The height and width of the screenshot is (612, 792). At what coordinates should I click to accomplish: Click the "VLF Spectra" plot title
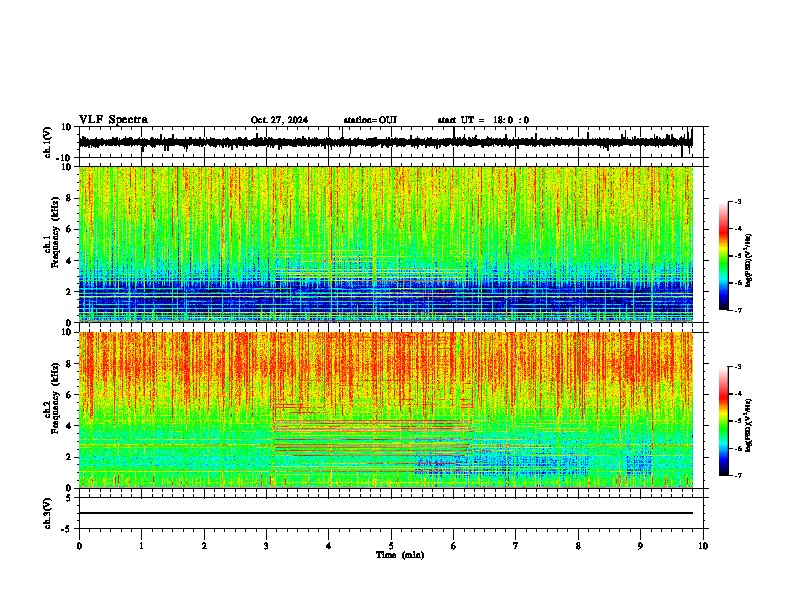tap(113, 120)
